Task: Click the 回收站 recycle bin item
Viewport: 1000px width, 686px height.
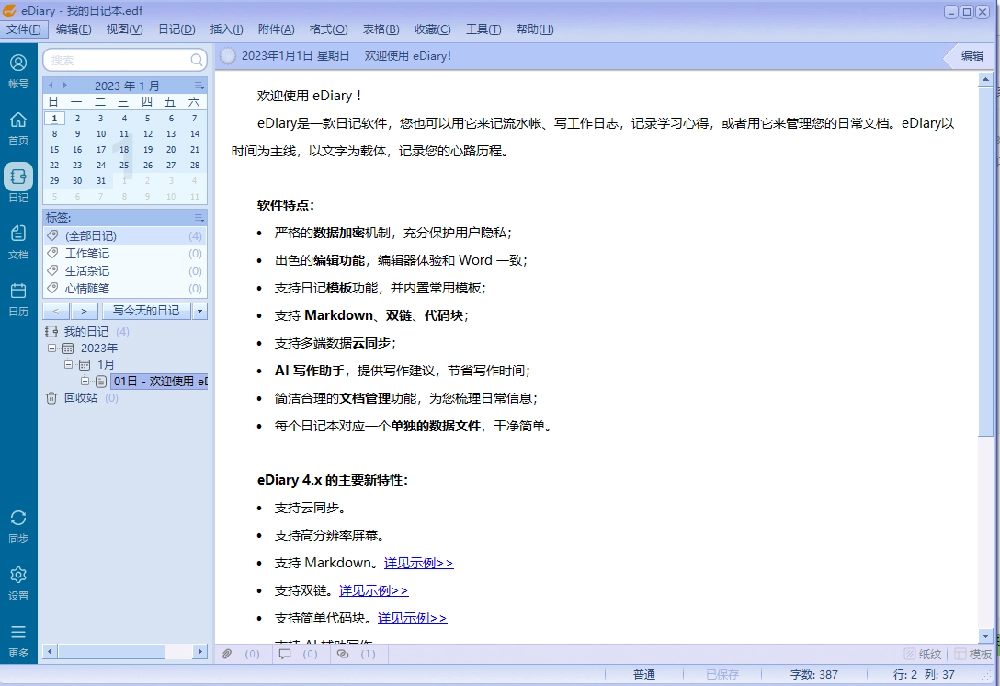Action: (x=80, y=398)
